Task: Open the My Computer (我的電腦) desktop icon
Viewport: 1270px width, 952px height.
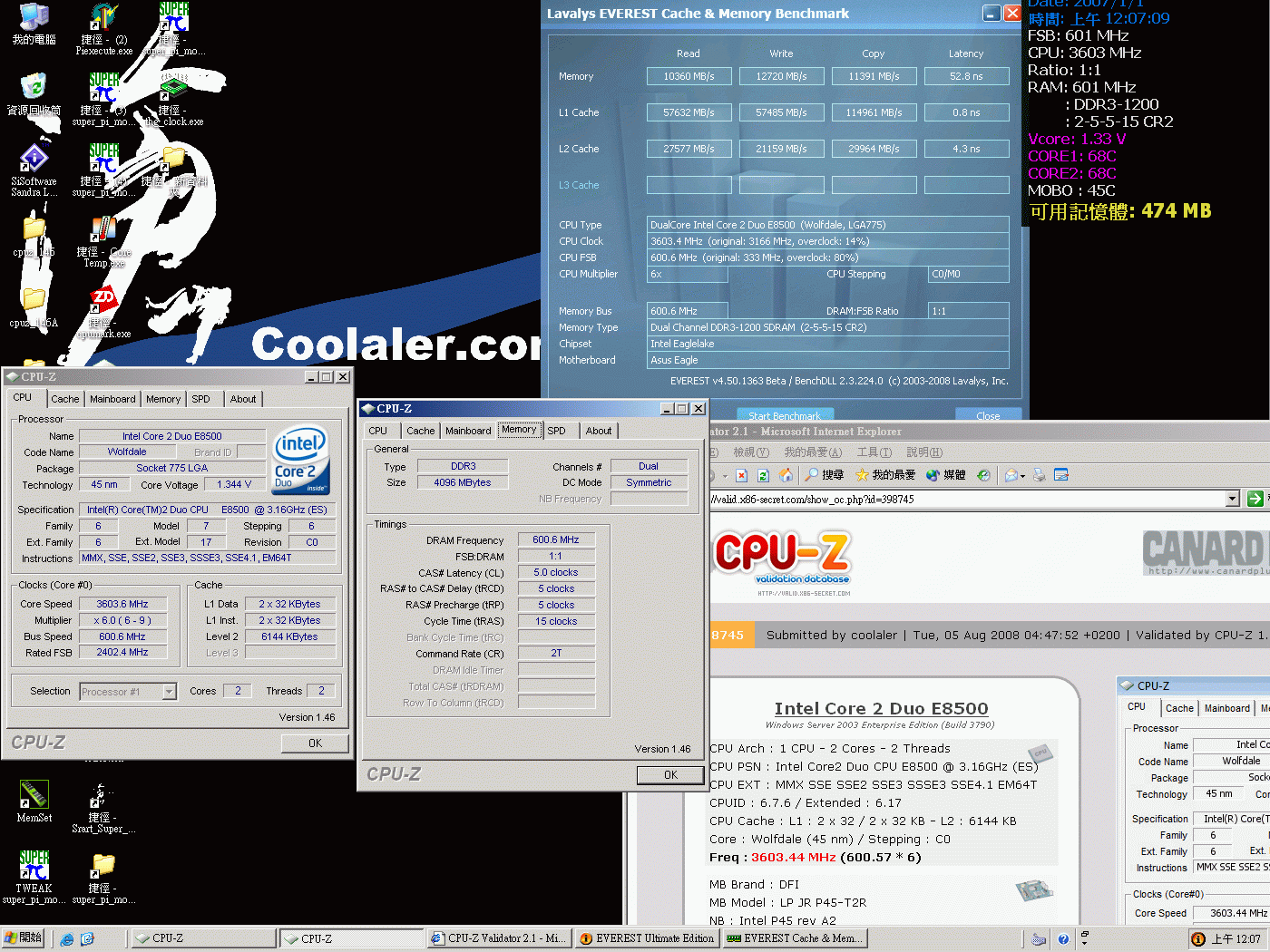Action: click(x=34, y=23)
